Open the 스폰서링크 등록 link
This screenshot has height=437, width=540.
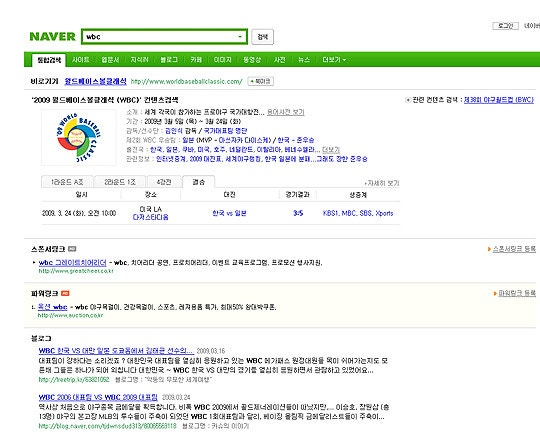pyautogui.click(x=514, y=249)
